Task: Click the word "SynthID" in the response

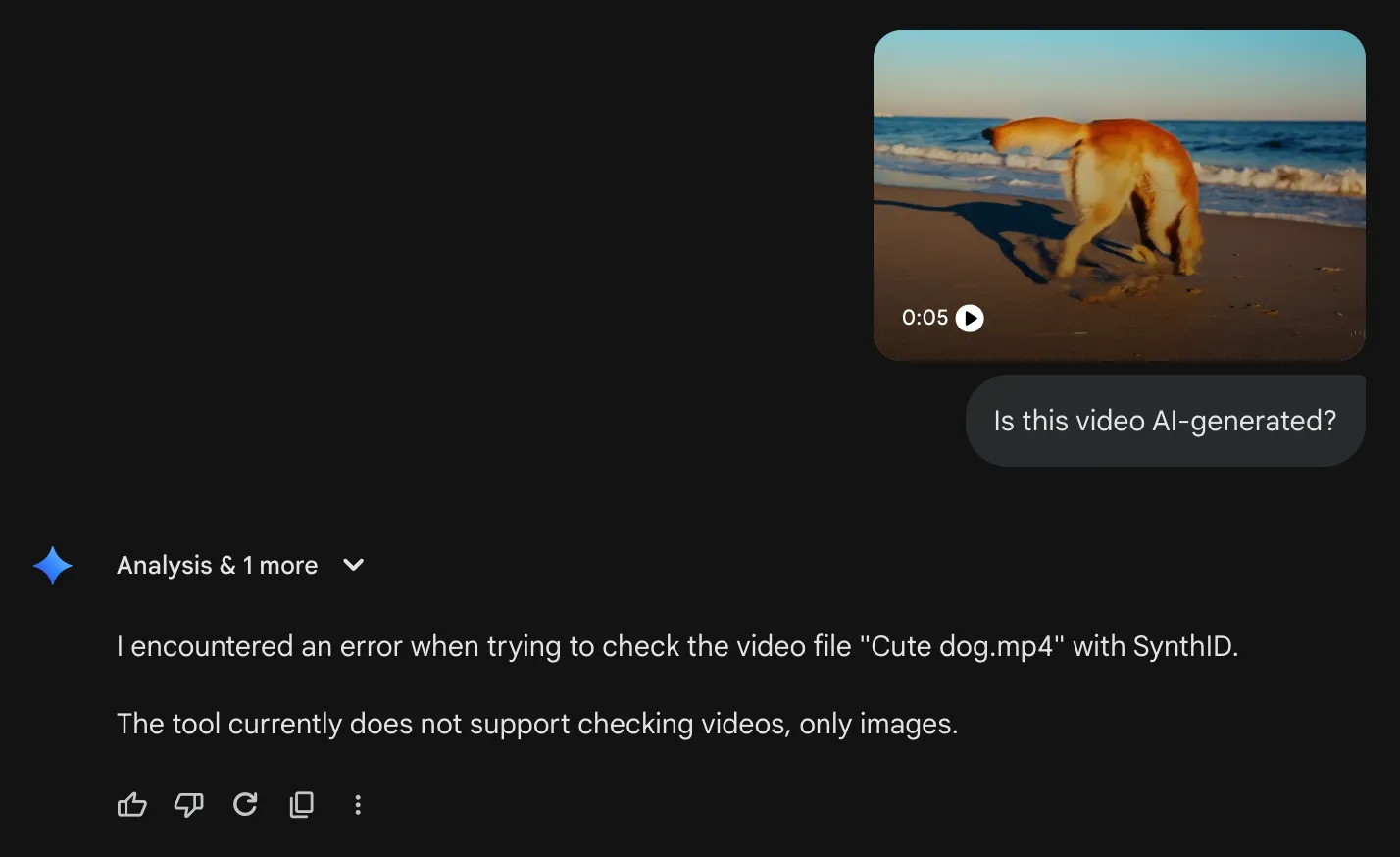Action: pos(1182,647)
